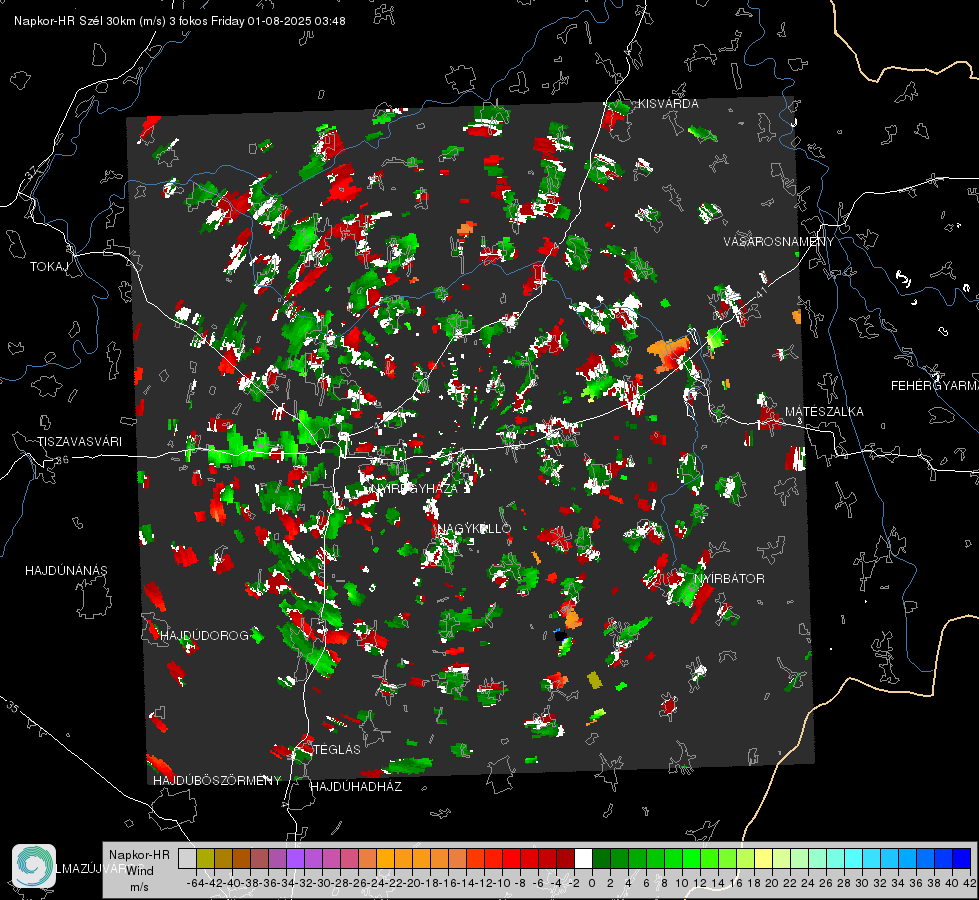Click the radar title text with timestamp 03:48
This screenshot has width=979, height=900.
pyautogui.click(x=180, y=21)
